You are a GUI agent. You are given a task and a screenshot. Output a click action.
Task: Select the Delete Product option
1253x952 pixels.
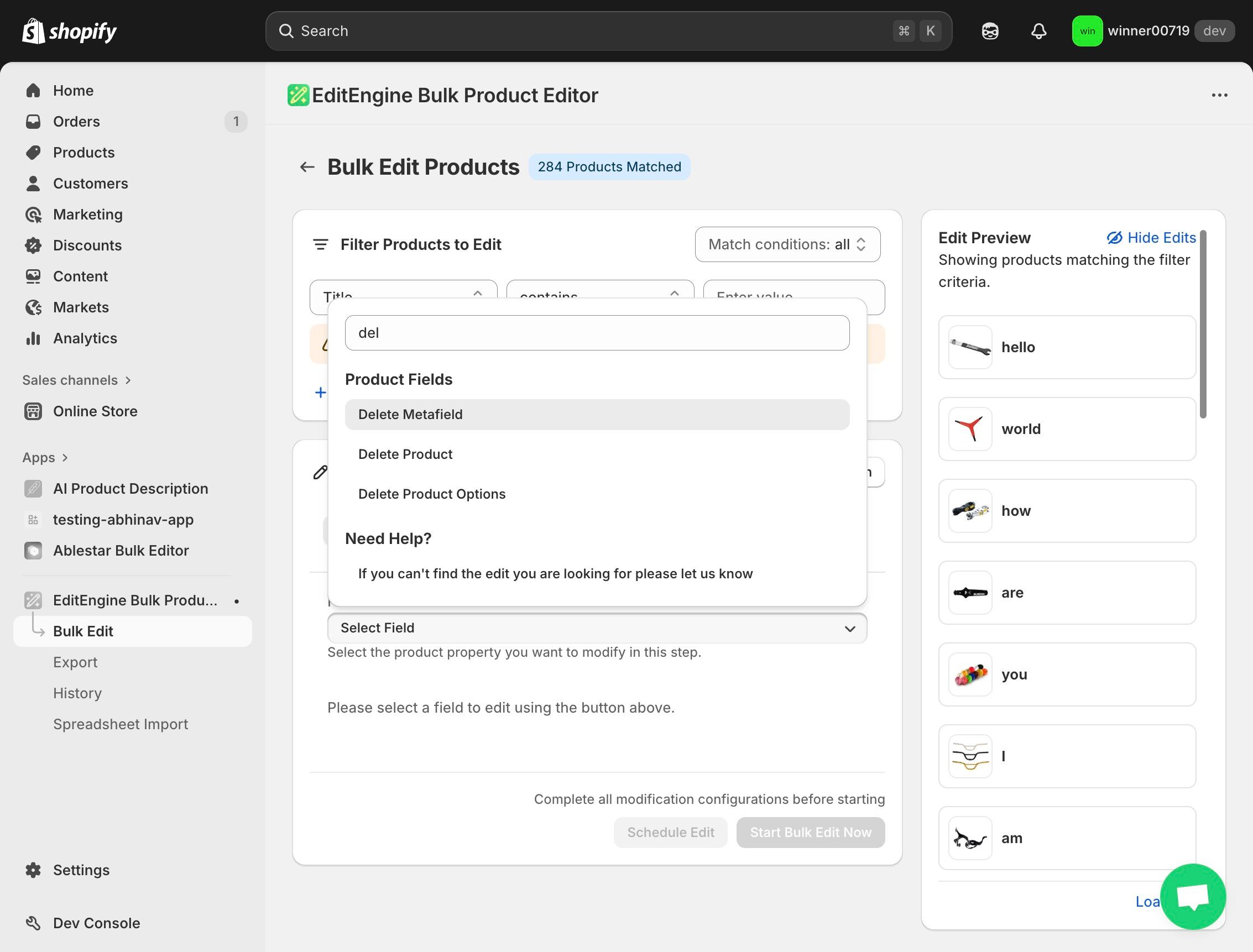click(x=405, y=454)
